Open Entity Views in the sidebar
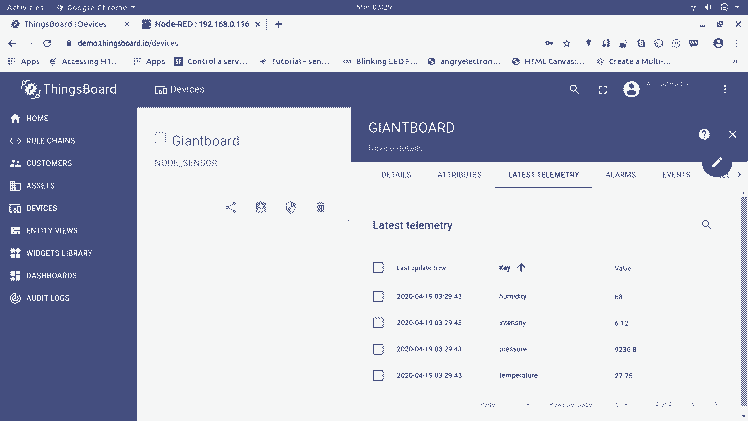This screenshot has width=748, height=421. (43, 230)
